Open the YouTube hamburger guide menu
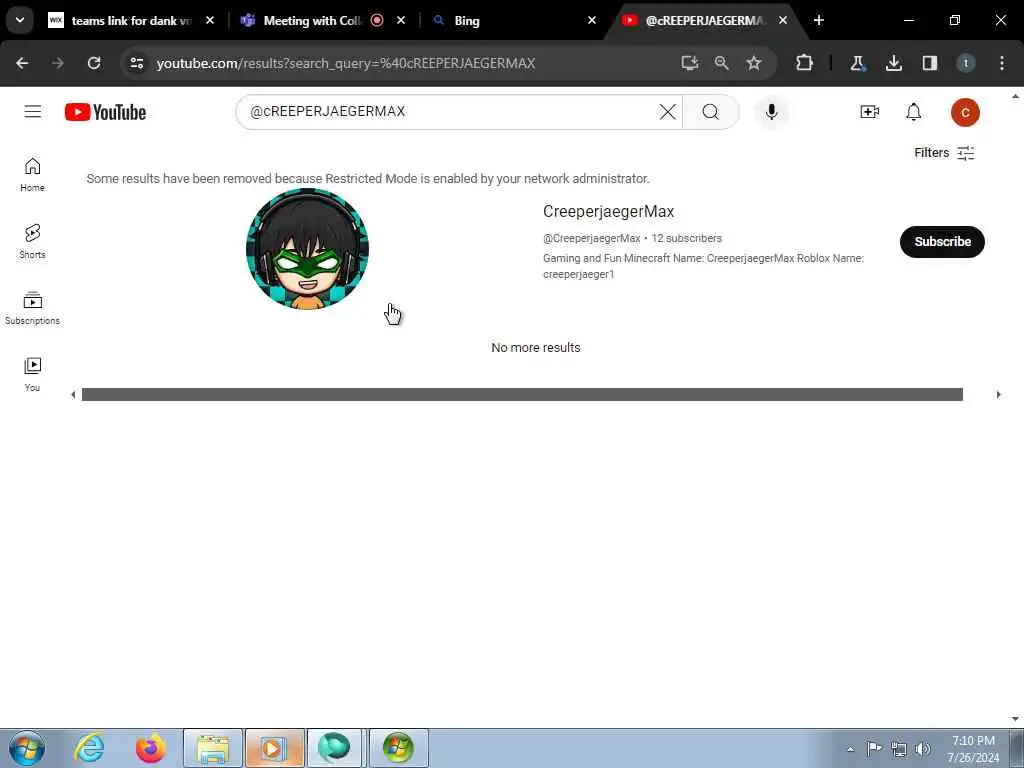The image size is (1024, 768). click(33, 112)
